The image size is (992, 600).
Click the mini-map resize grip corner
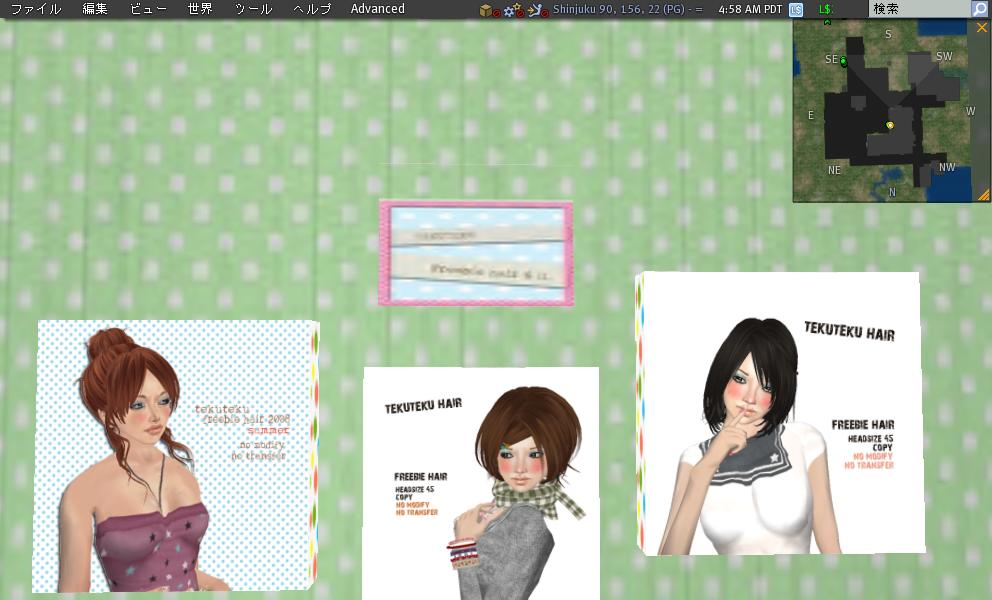(x=984, y=196)
